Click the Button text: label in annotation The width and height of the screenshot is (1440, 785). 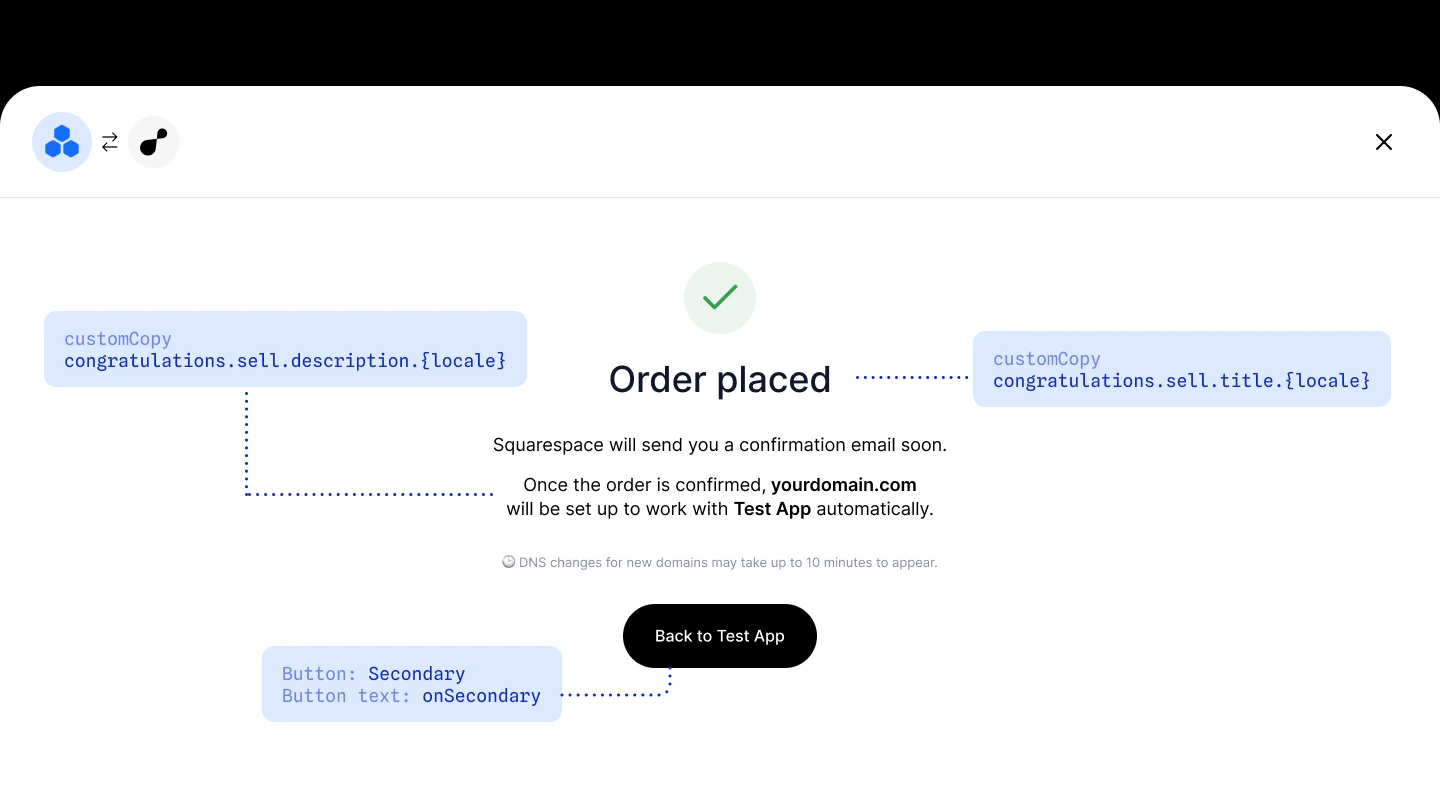(346, 696)
